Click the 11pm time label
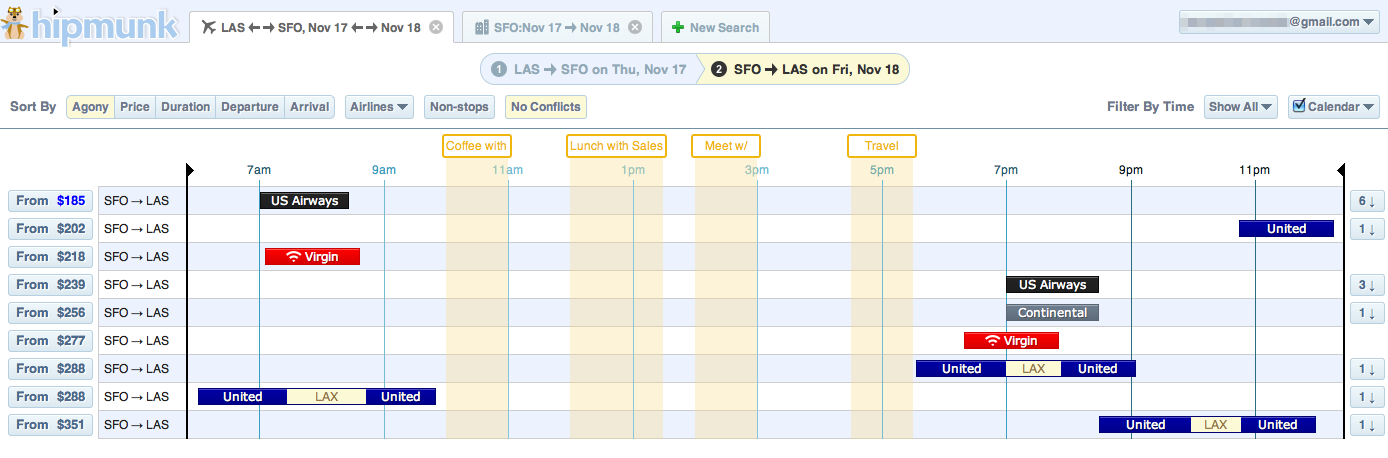This screenshot has width=1388, height=458. (x=1254, y=170)
